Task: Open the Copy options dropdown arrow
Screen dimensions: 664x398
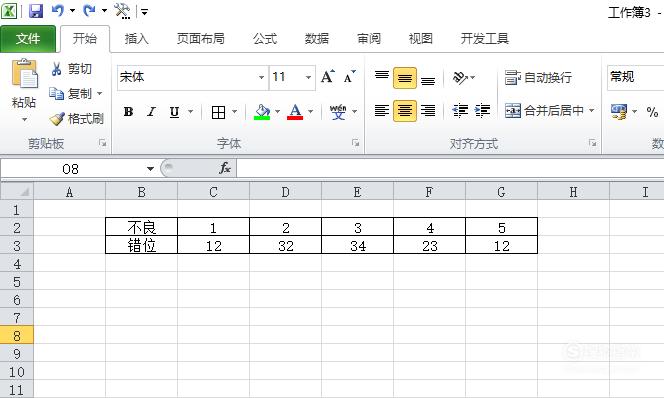Action: (x=100, y=93)
